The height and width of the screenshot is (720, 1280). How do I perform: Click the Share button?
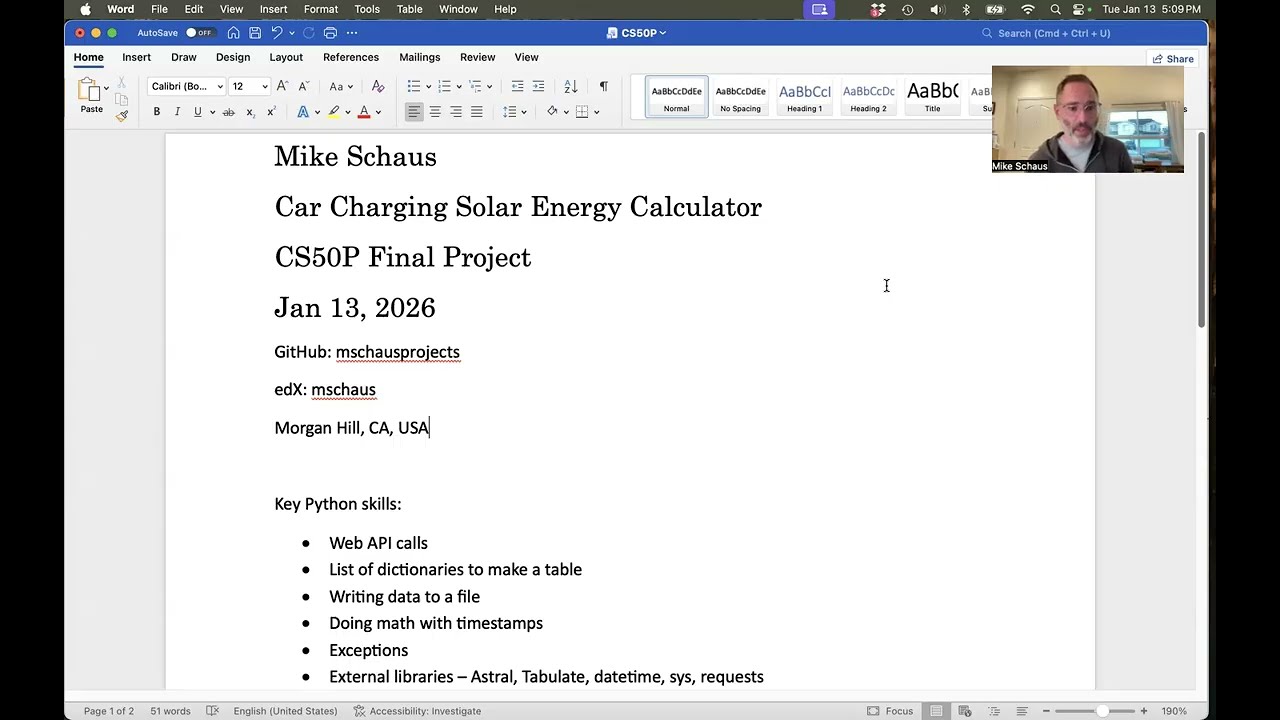(1174, 59)
